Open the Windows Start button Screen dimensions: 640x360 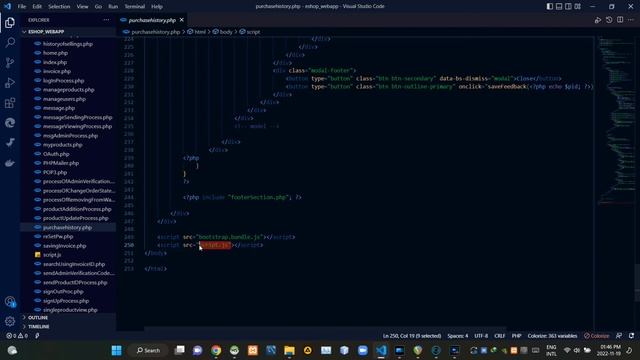[x=116, y=350]
